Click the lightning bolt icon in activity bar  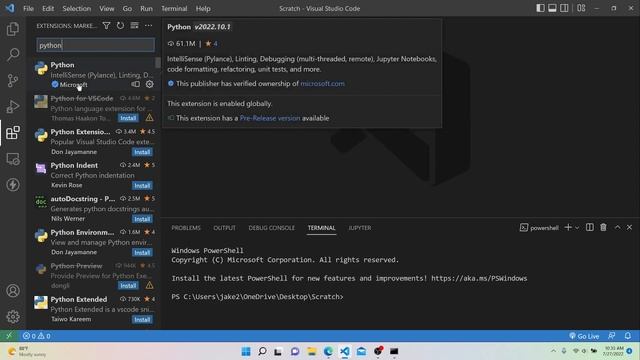pos(13,184)
